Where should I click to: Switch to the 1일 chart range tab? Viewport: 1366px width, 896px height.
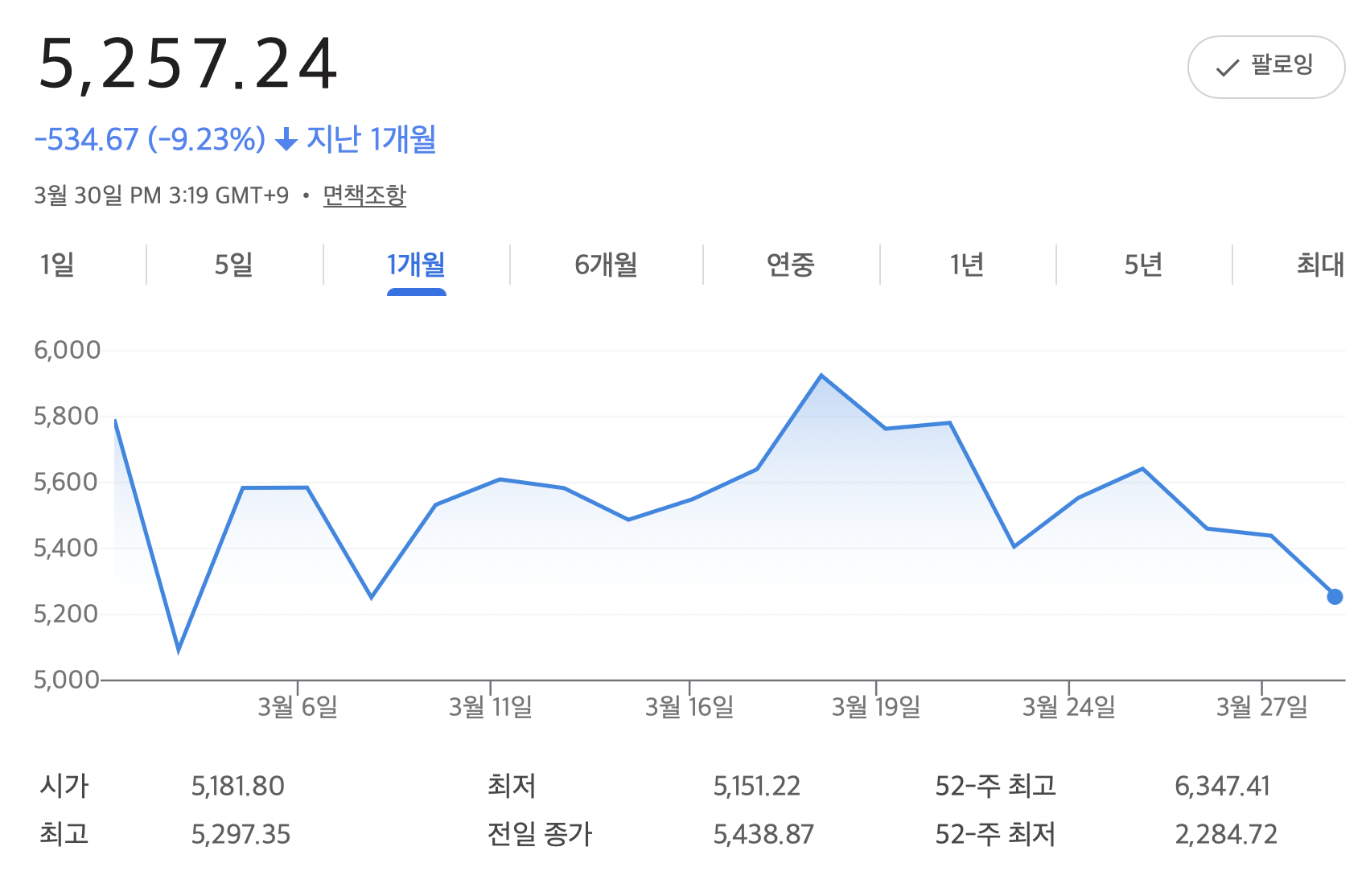(57, 264)
